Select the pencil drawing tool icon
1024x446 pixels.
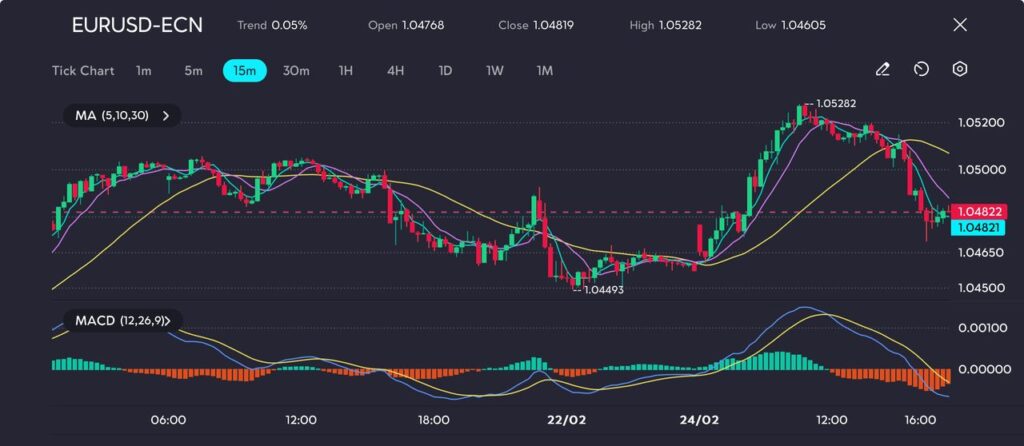[883, 69]
